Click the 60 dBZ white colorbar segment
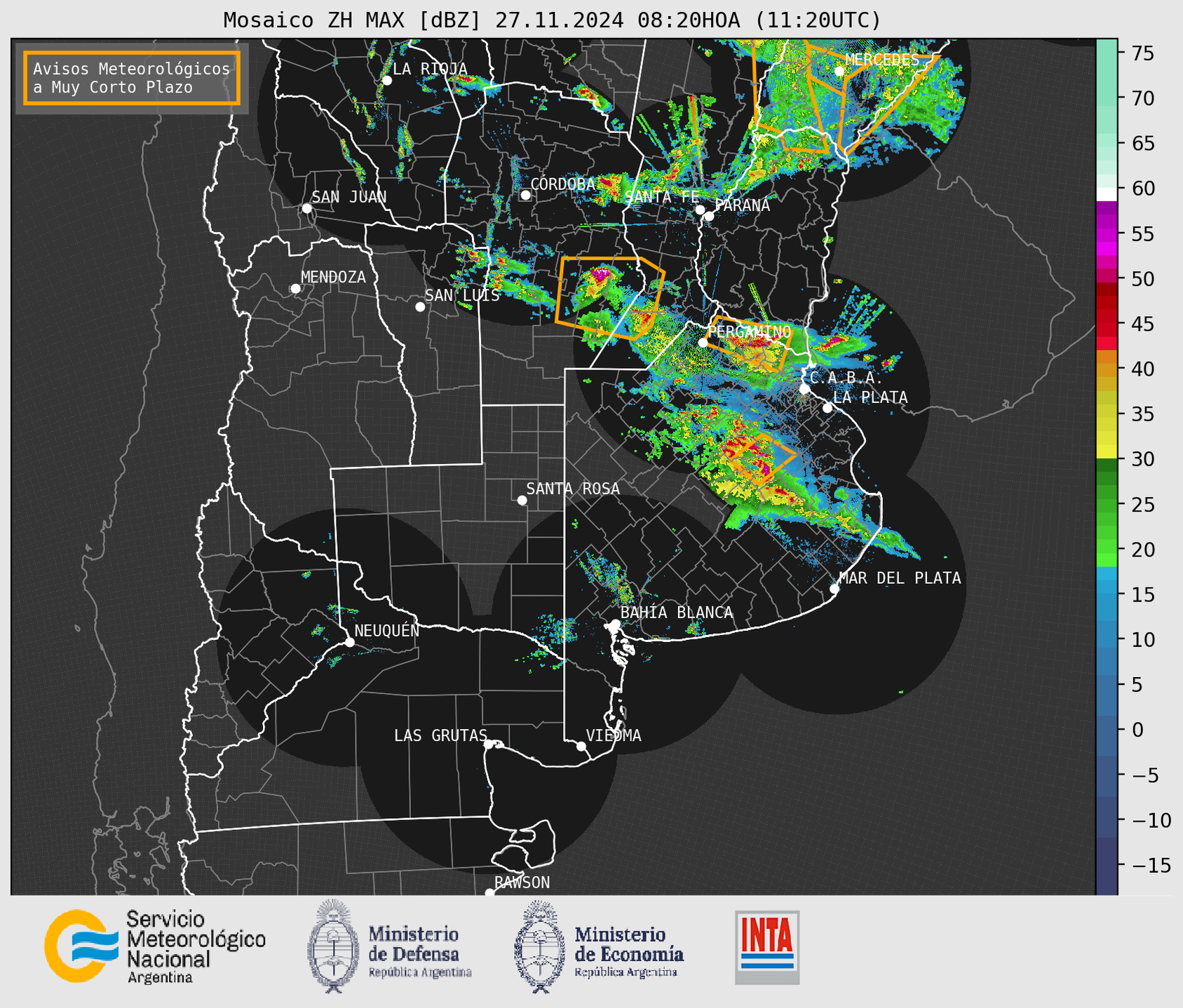Screen dimensions: 1183x1008 (1107, 193)
